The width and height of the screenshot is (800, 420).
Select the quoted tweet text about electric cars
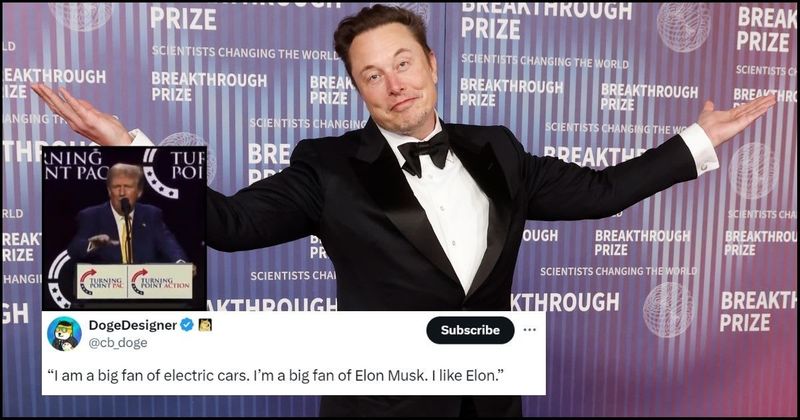pos(276,376)
